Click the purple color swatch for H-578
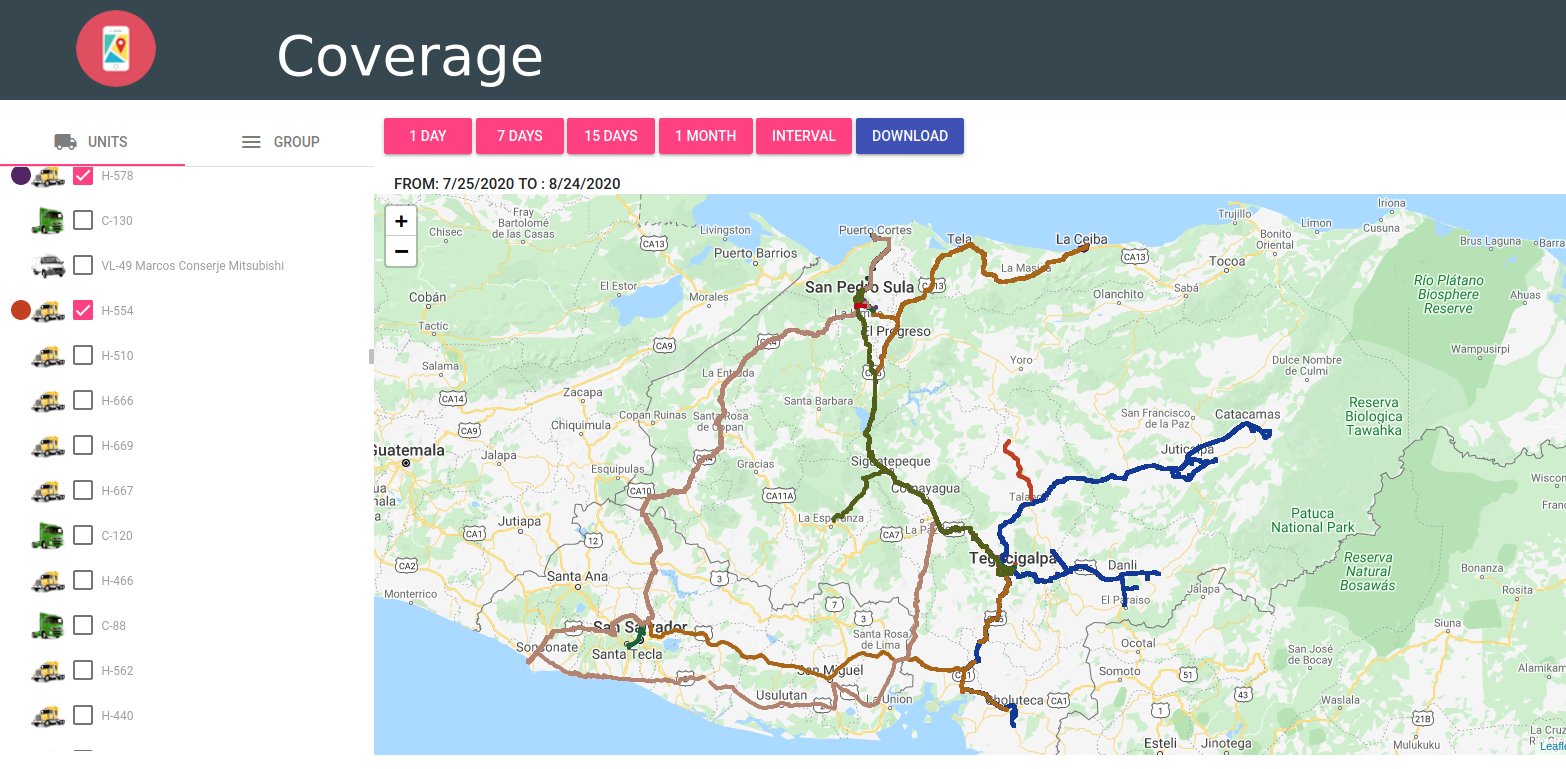Image resolution: width=1566 pixels, height=769 pixels. click(x=20, y=176)
